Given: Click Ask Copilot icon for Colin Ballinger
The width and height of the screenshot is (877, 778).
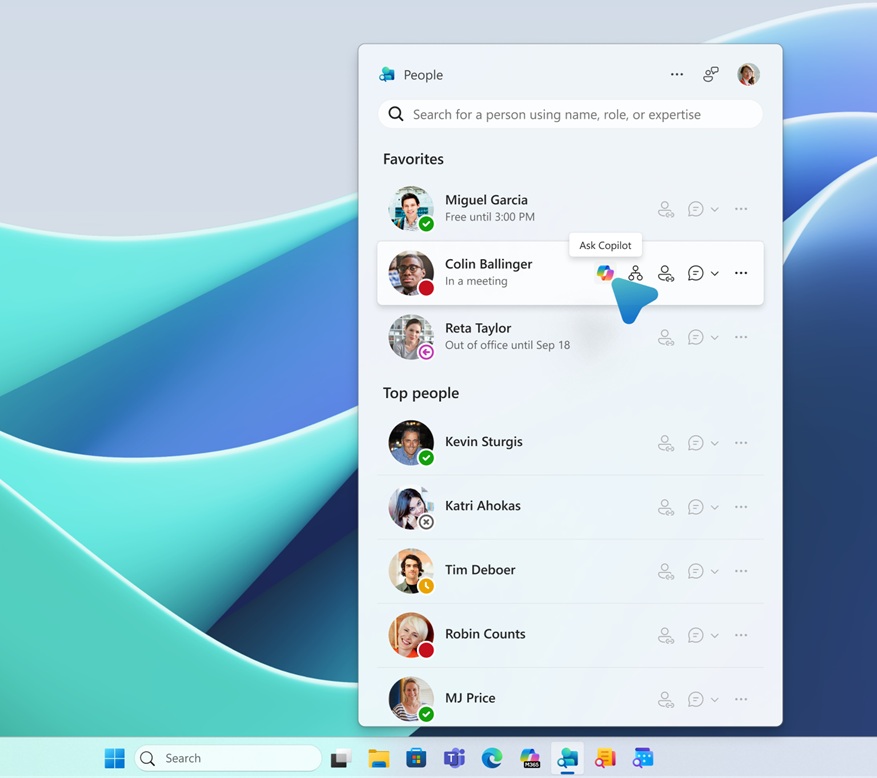Looking at the screenshot, I should (605, 273).
